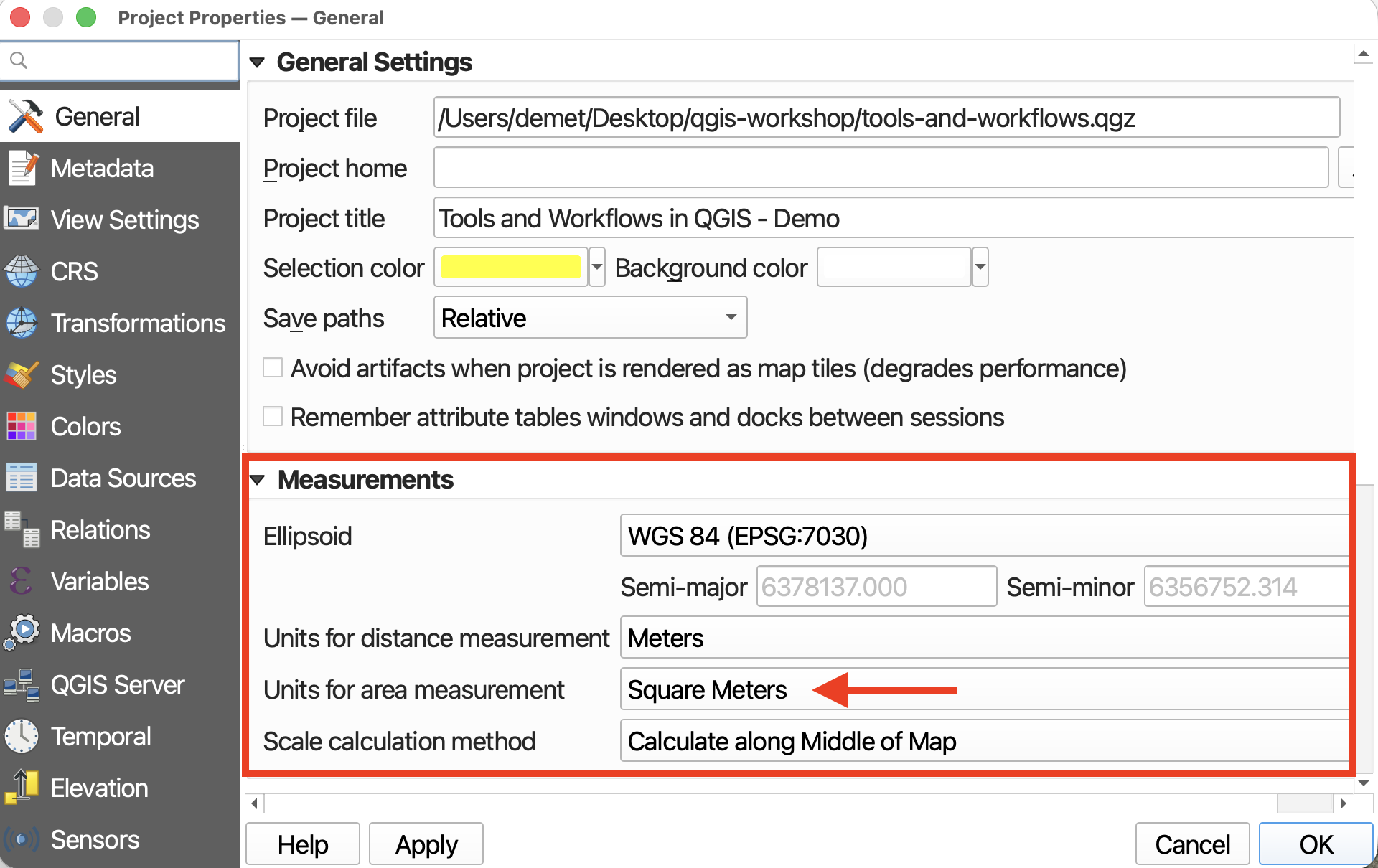Image resolution: width=1378 pixels, height=868 pixels.
Task: Collapse the General Settings section
Action: (257, 62)
